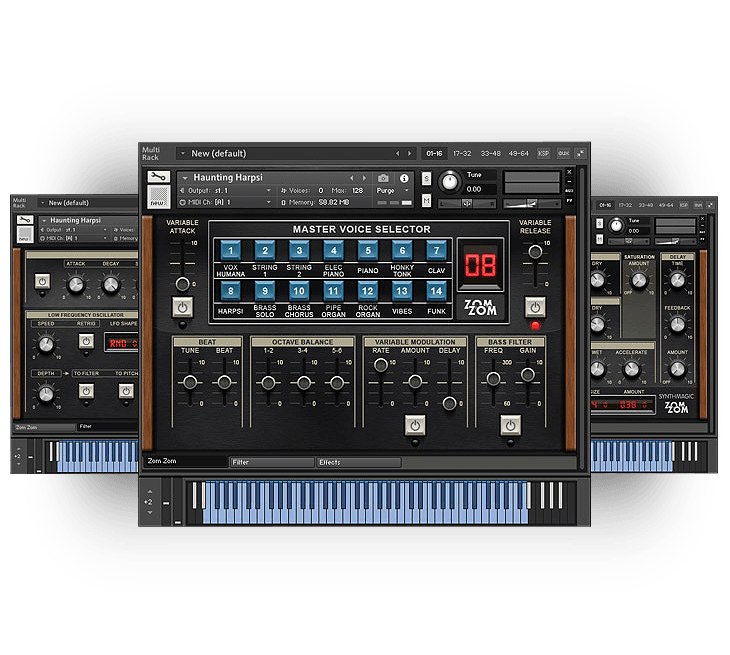This screenshot has width=730, height=655.
Task: Open instrument edit mode via wrench icon
Action: (159, 176)
